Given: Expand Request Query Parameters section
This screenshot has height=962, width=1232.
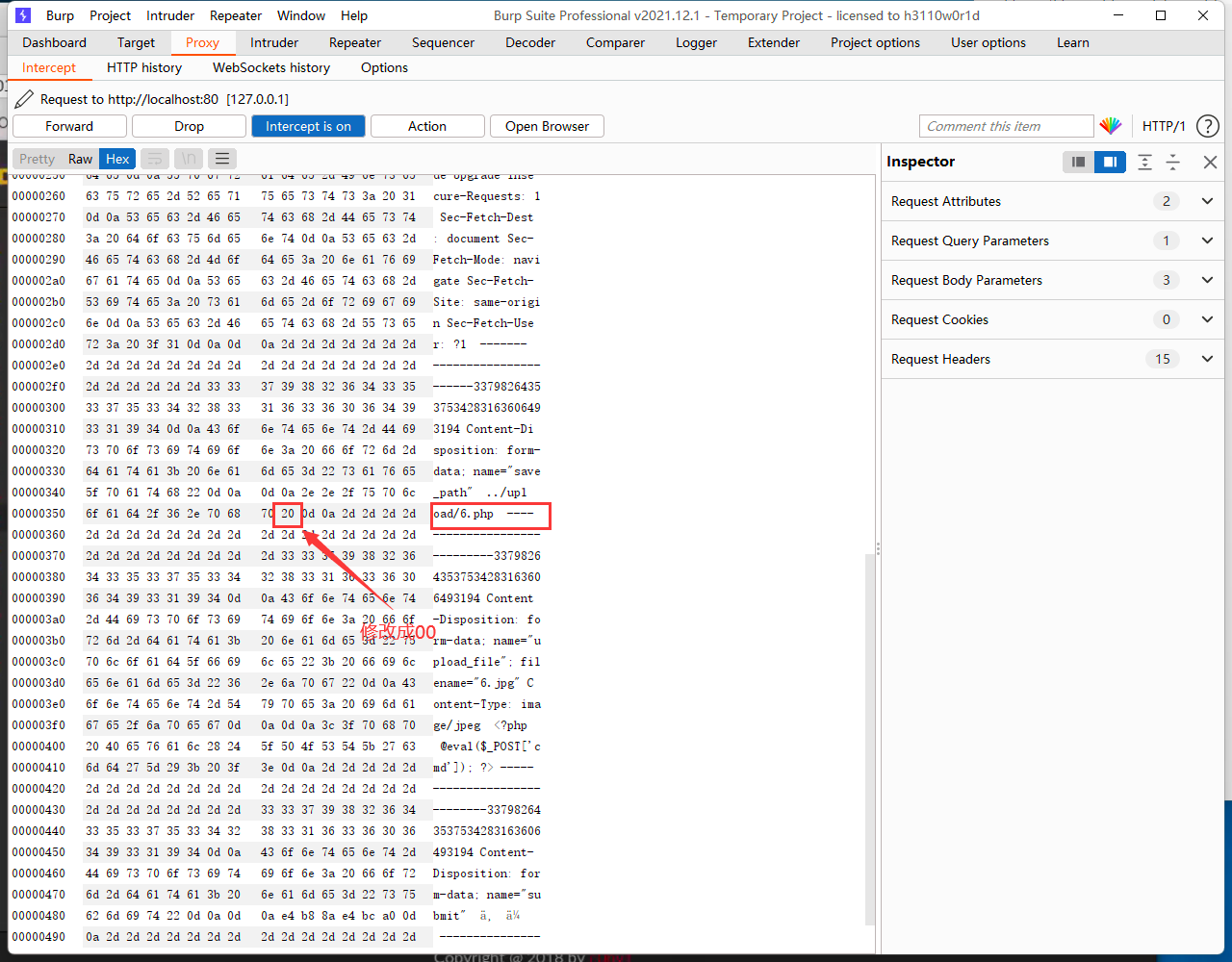Looking at the screenshot, I should click(x=1207, y=240).
